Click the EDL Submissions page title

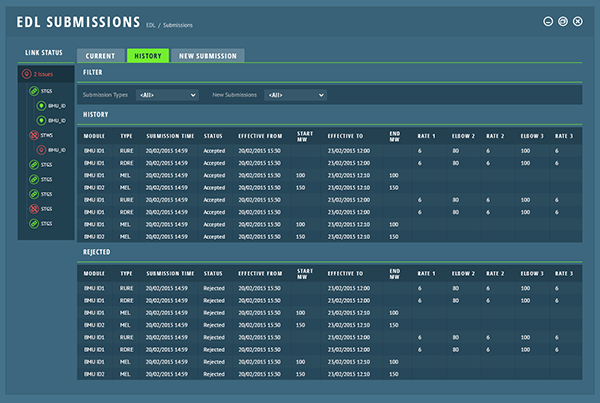[x=78, y=22]
